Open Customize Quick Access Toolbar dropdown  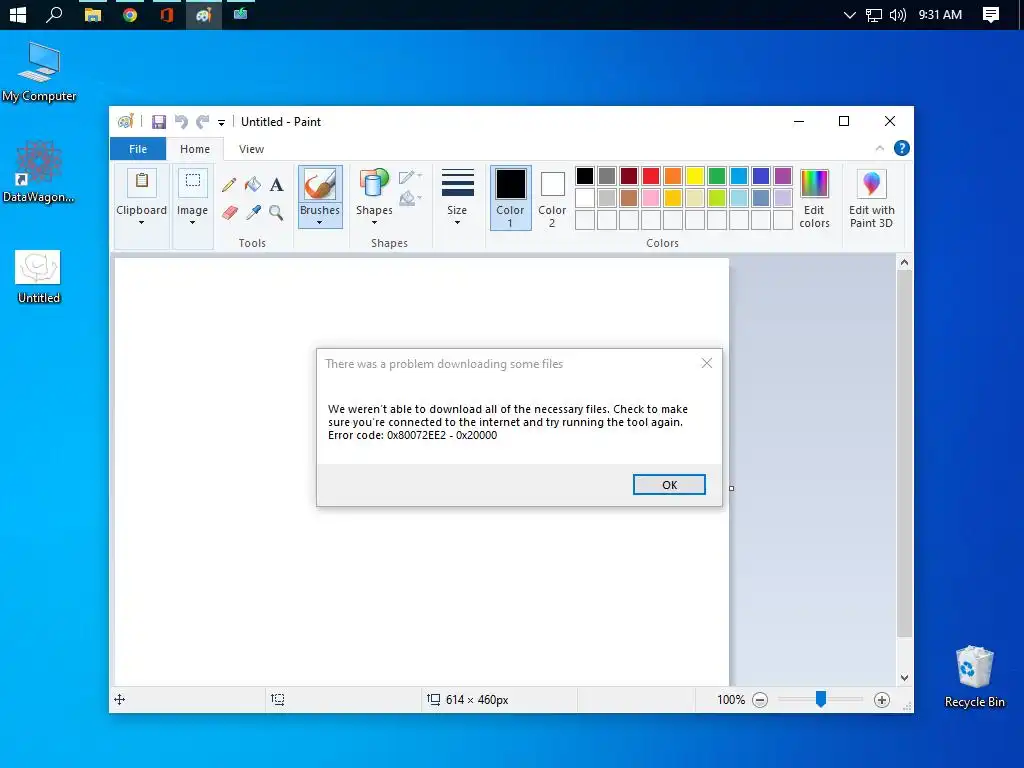click(x=221, y=123)
